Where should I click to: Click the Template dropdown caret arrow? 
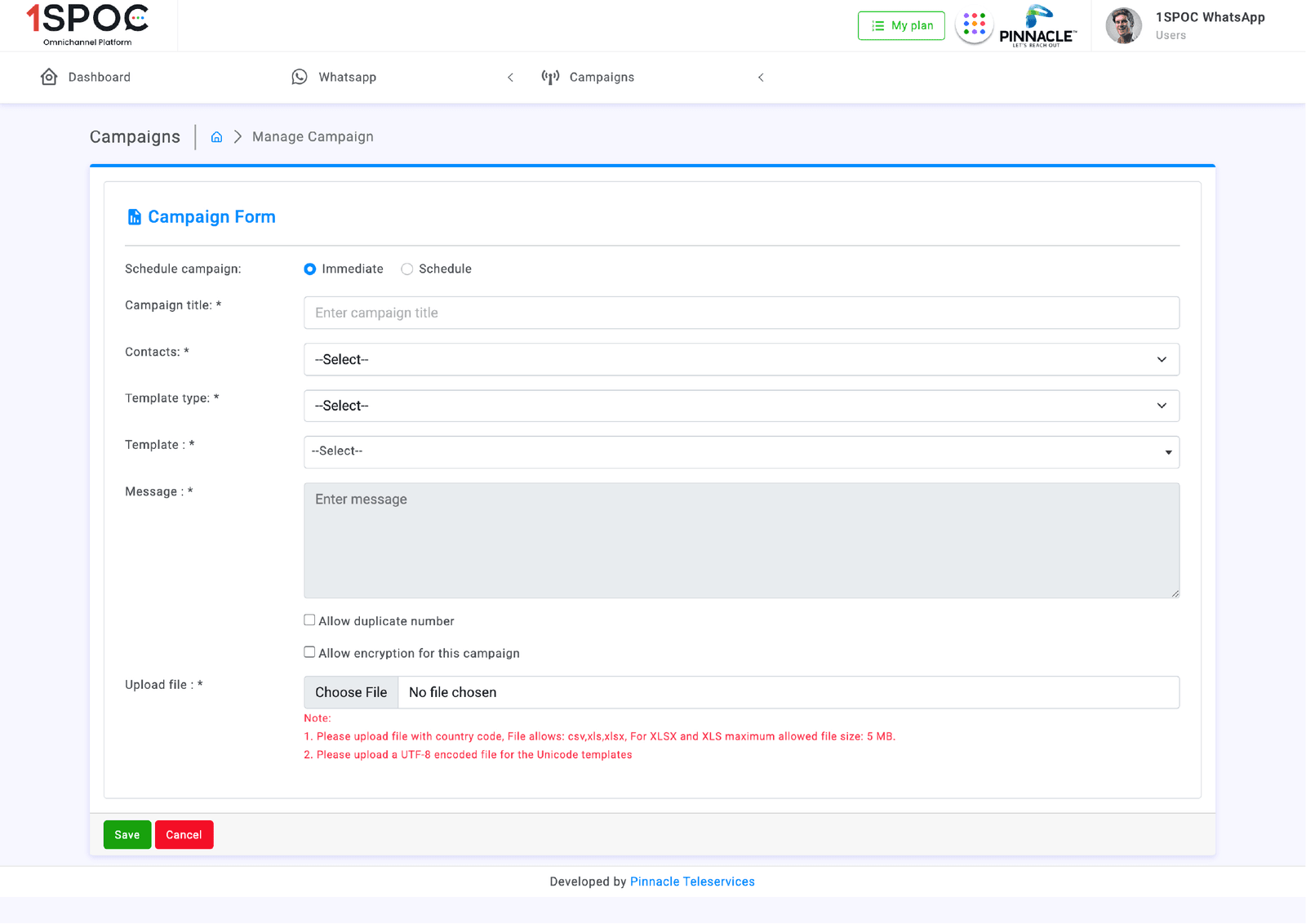click(x=1168, y=452)
